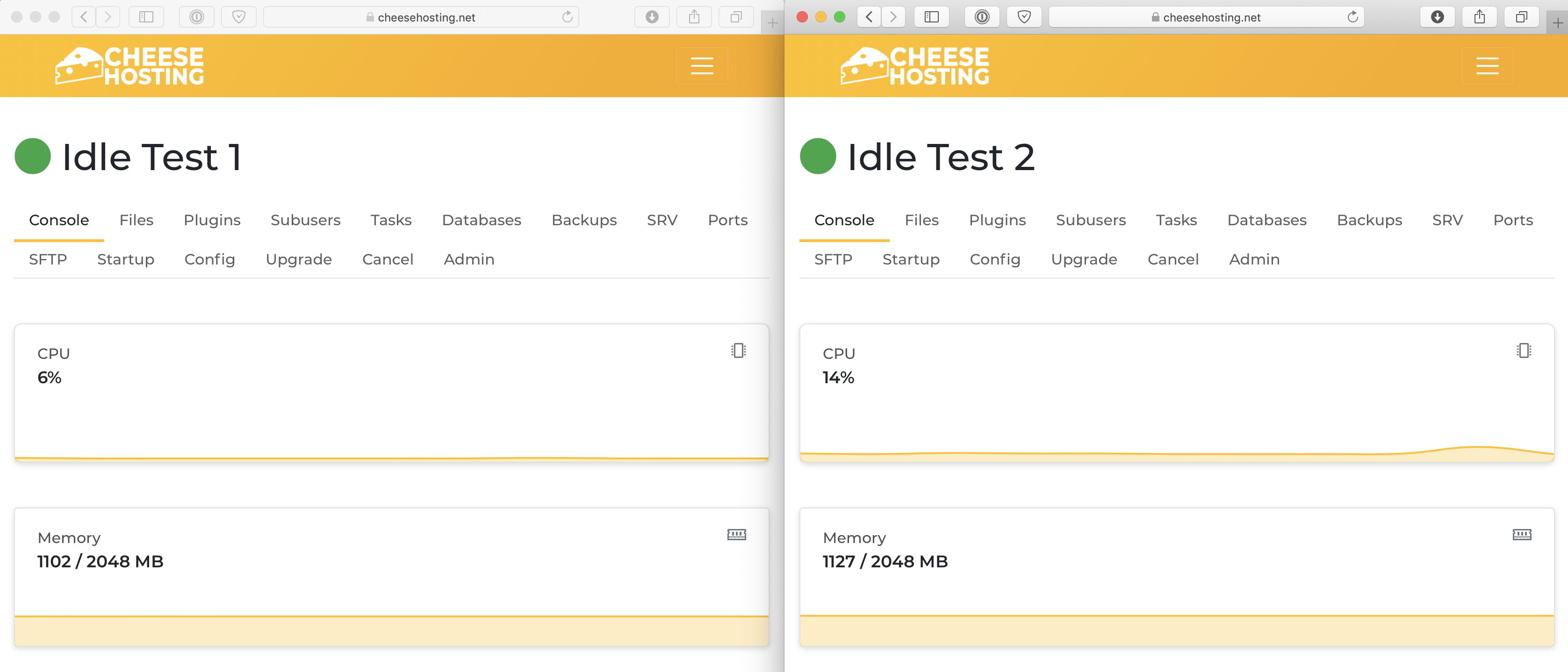Toggle sidebar in right Safari window

931,17
